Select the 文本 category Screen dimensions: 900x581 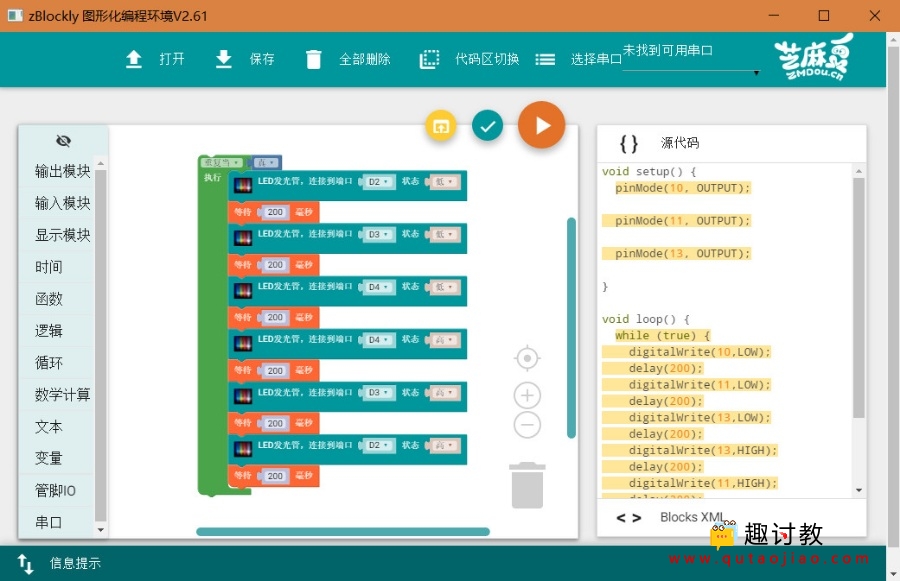(49, 427)
